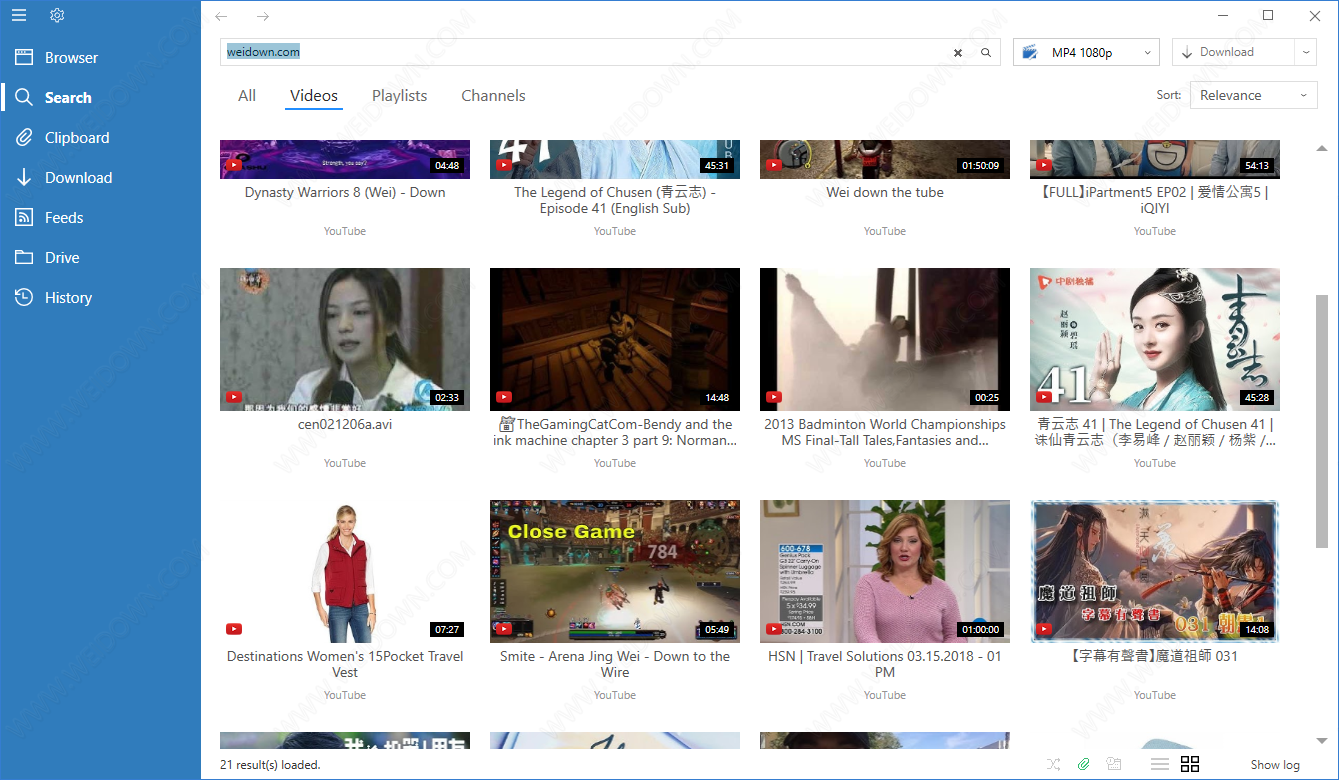Click title Dynasty Warriors 8 (Wei) - Down

tap(345, 193)
